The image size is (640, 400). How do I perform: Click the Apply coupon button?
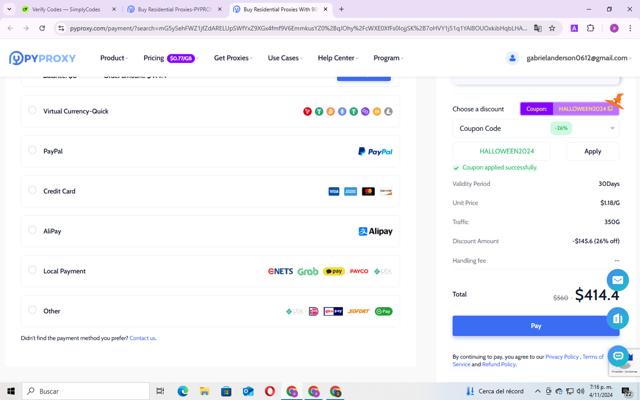tap(592, 151)
